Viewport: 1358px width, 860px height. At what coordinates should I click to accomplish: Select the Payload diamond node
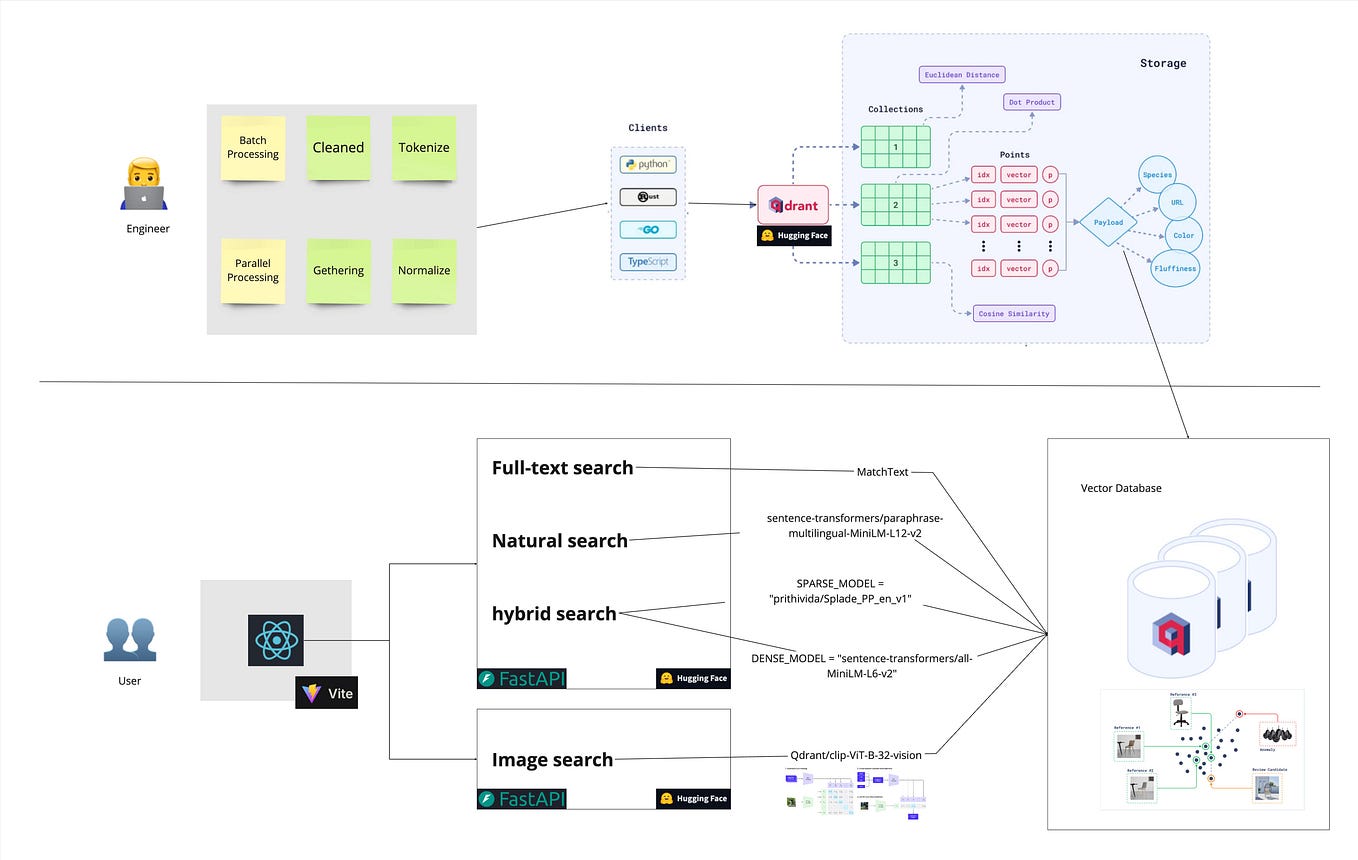click(1108, 223)
